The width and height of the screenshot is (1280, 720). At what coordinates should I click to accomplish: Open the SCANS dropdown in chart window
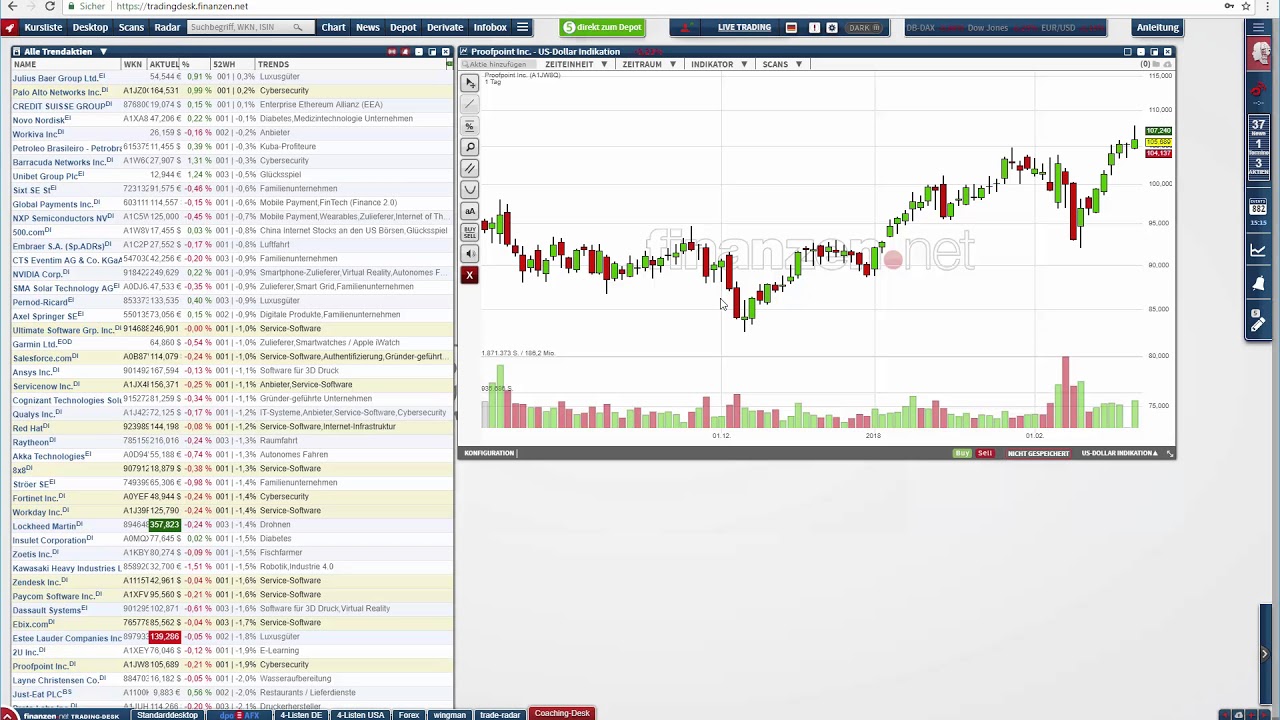pos(782,64)
